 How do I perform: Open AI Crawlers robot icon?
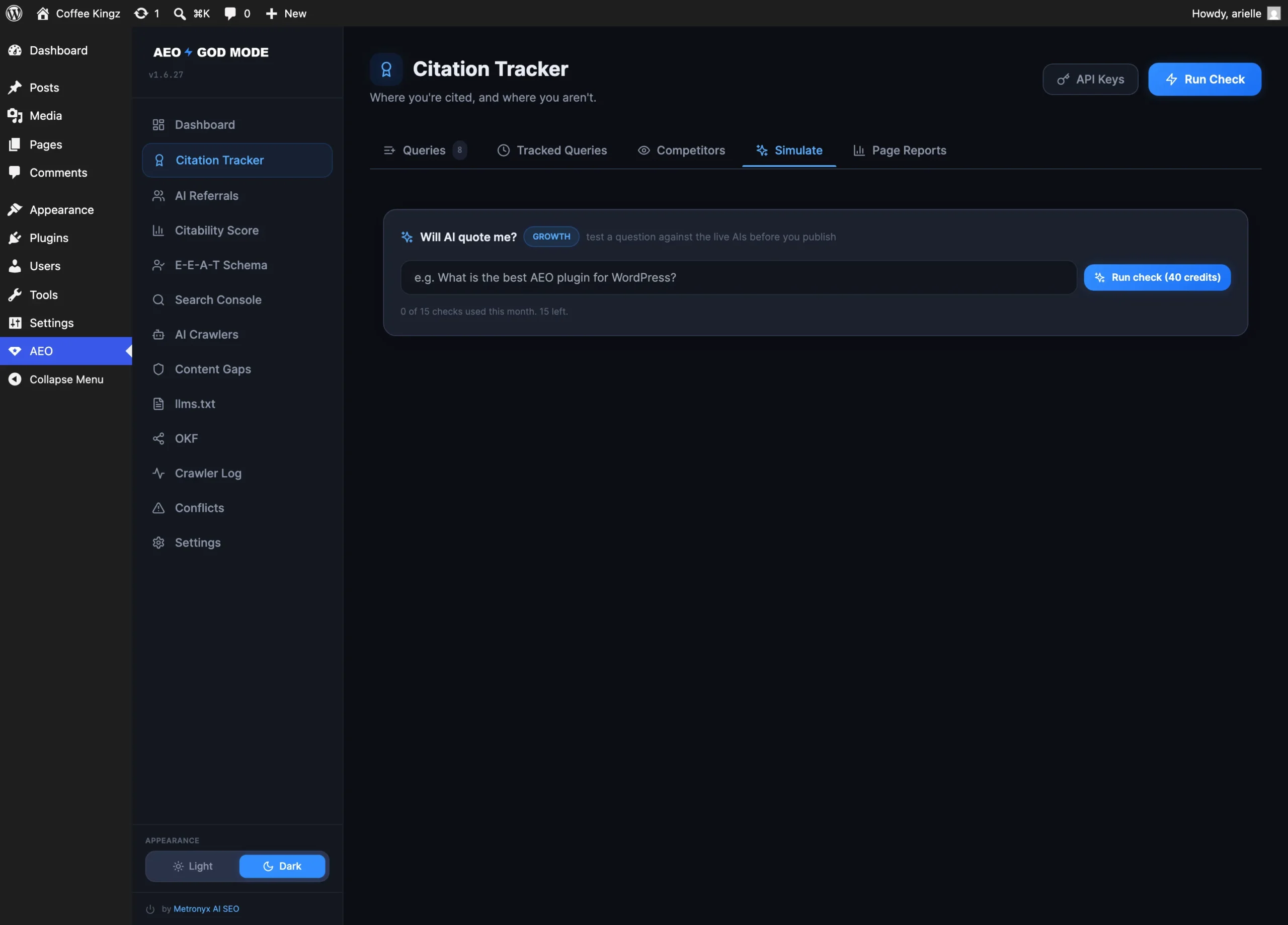point(158,334)
